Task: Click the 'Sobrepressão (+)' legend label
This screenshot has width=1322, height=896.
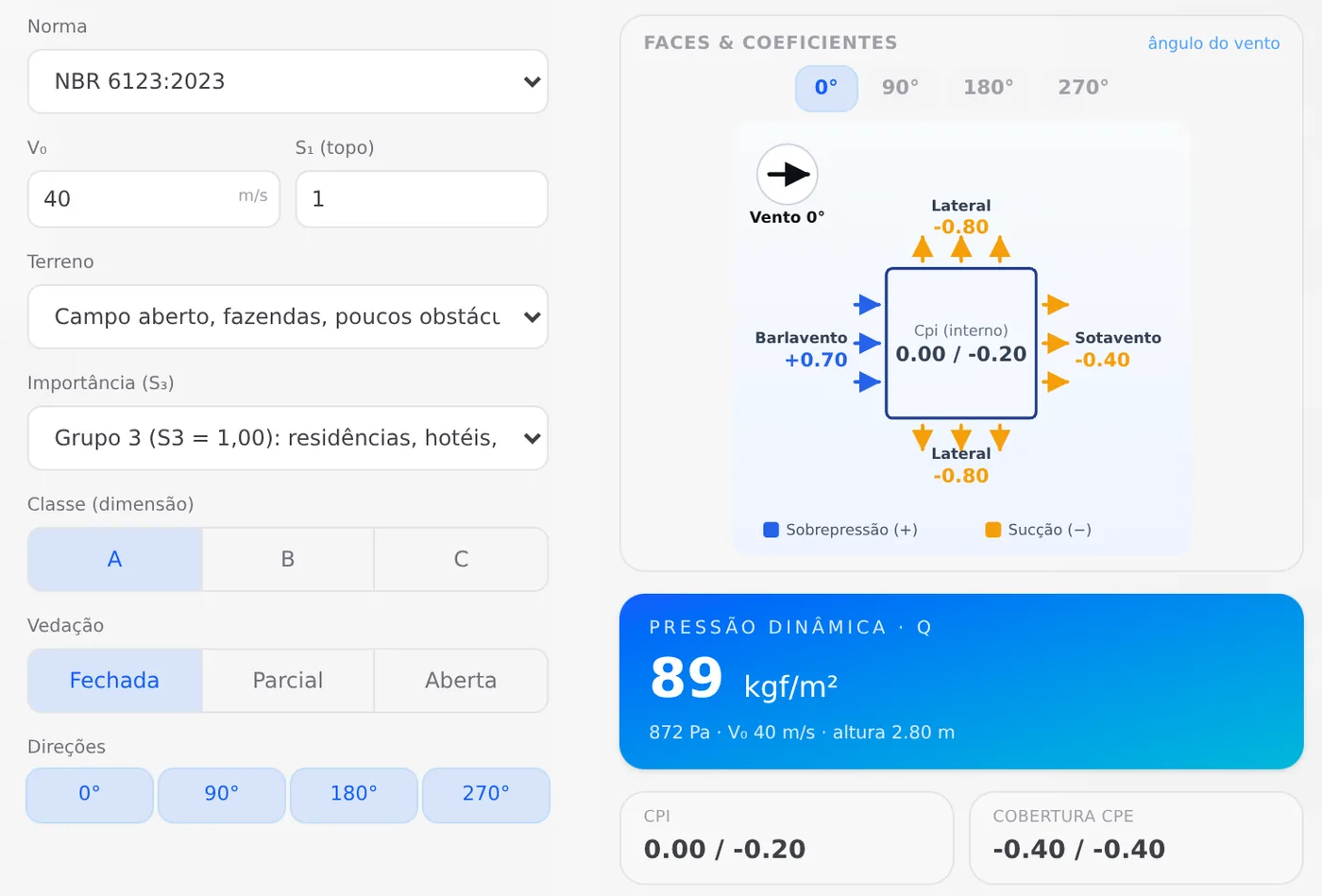Action: tap(852, 530)
